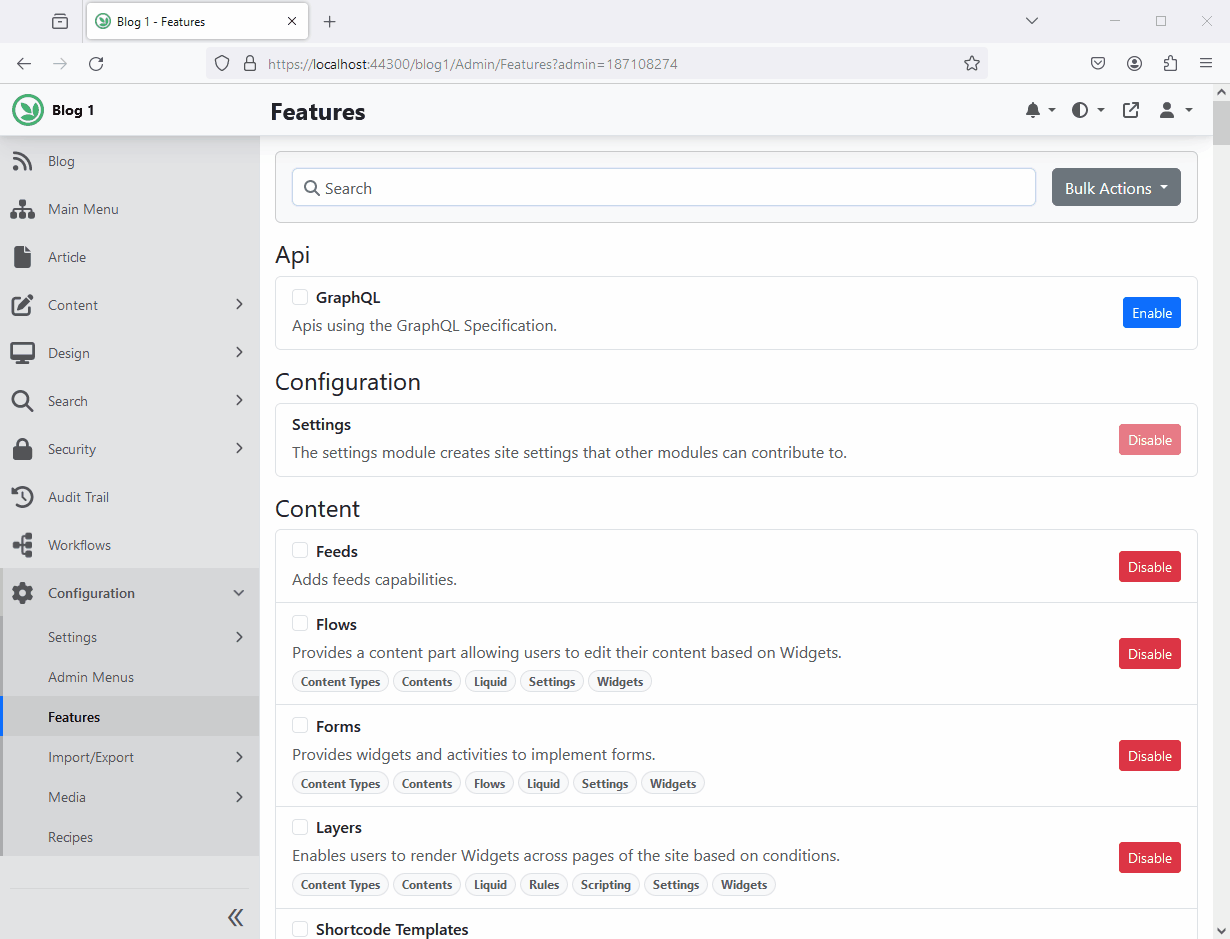Disable the Forms feature

click(1150, 756)
